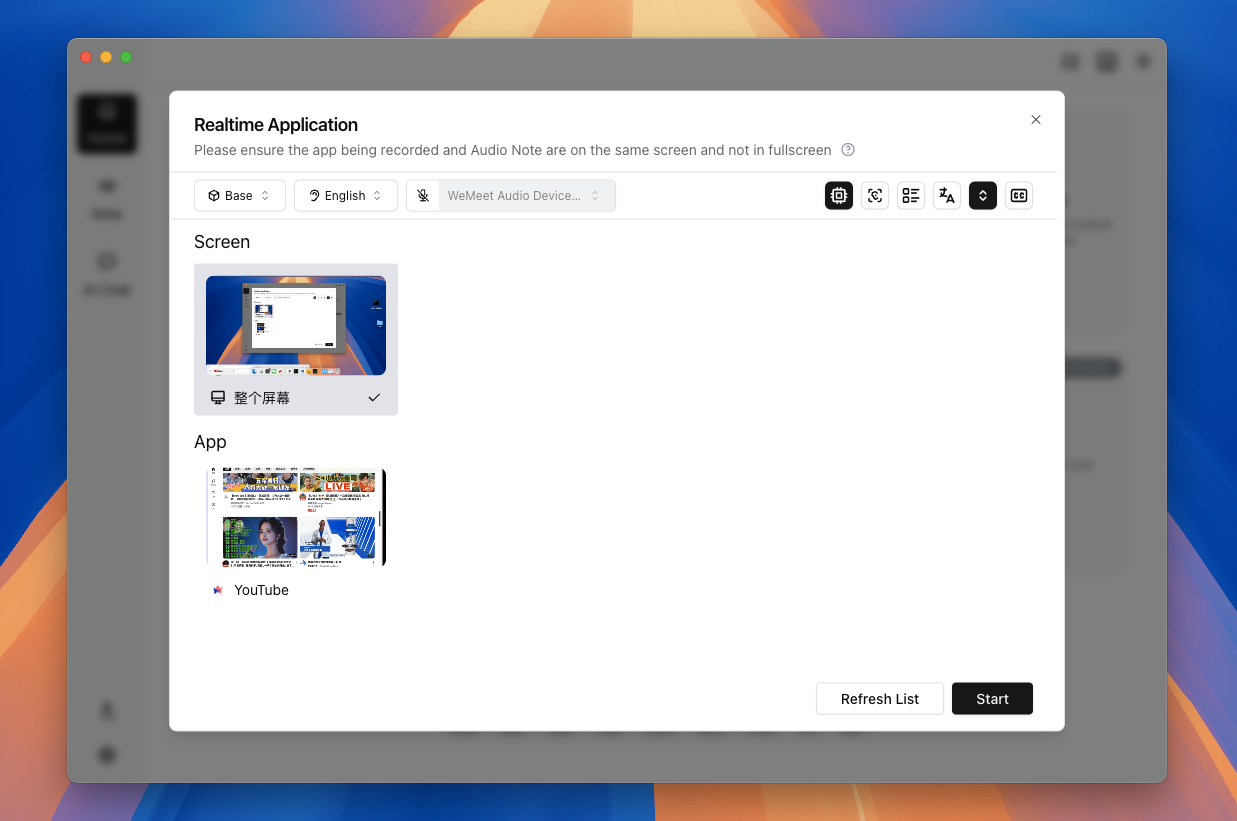Viewport: 1237px width, 821px height.
Task: Open AI Chat in background sidebar
Action: [x=107, y=273]
